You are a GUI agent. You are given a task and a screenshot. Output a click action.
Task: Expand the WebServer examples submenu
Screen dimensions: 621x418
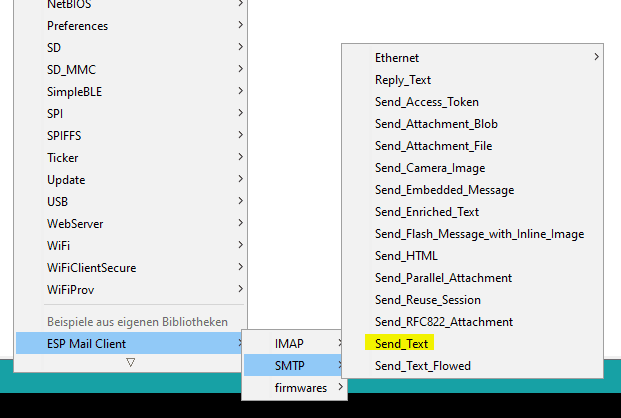(75, 224)
